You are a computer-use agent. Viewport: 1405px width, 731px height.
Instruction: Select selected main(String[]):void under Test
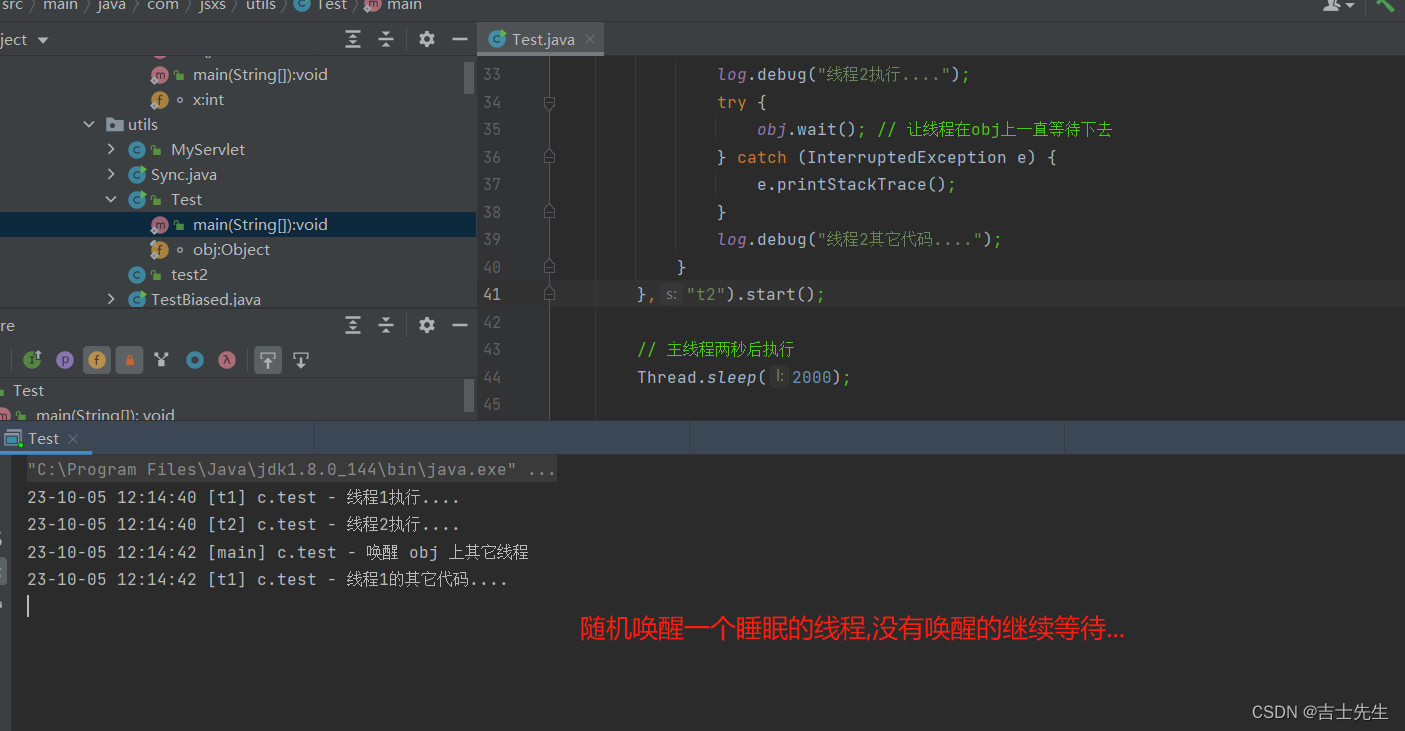pyautogui.click(x=260, y=225)
